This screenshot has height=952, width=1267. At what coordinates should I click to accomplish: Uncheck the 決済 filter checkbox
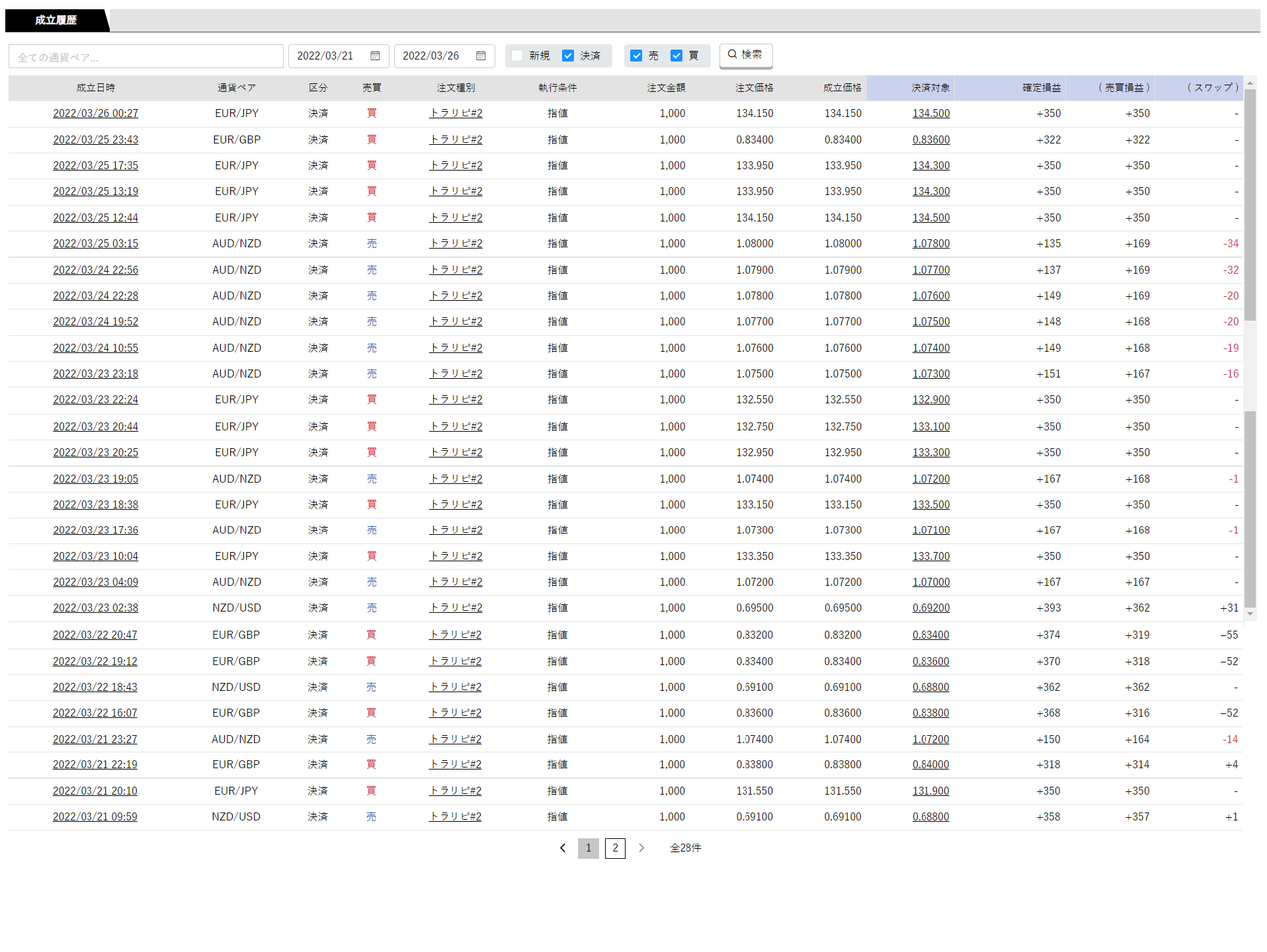click(568, 56)
